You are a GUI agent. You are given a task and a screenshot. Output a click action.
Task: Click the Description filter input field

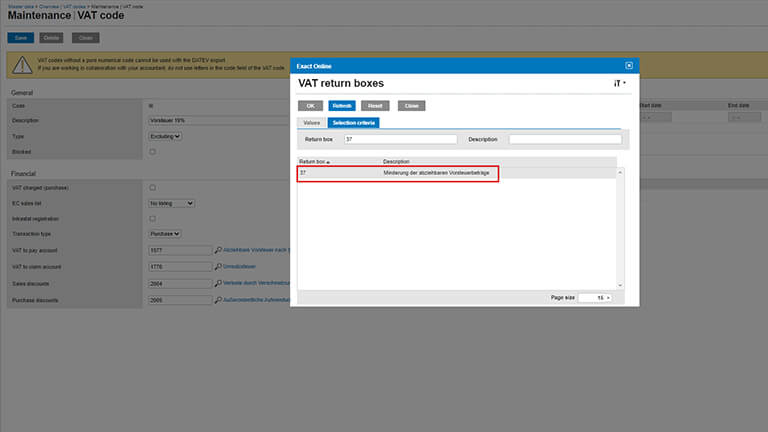(564, 139)
